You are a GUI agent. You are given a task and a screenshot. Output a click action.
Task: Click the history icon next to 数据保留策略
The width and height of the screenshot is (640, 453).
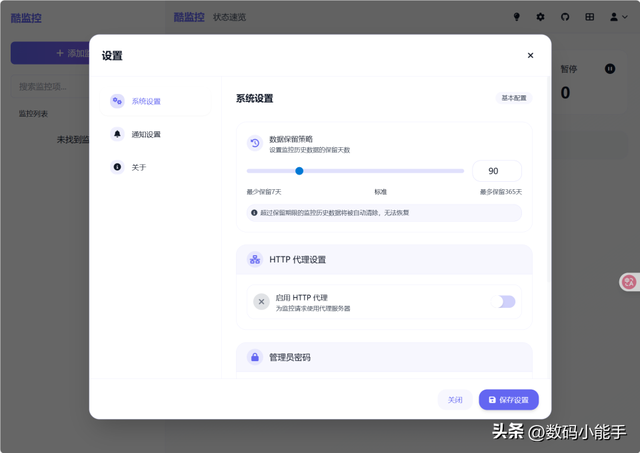(x=255, y=143)
